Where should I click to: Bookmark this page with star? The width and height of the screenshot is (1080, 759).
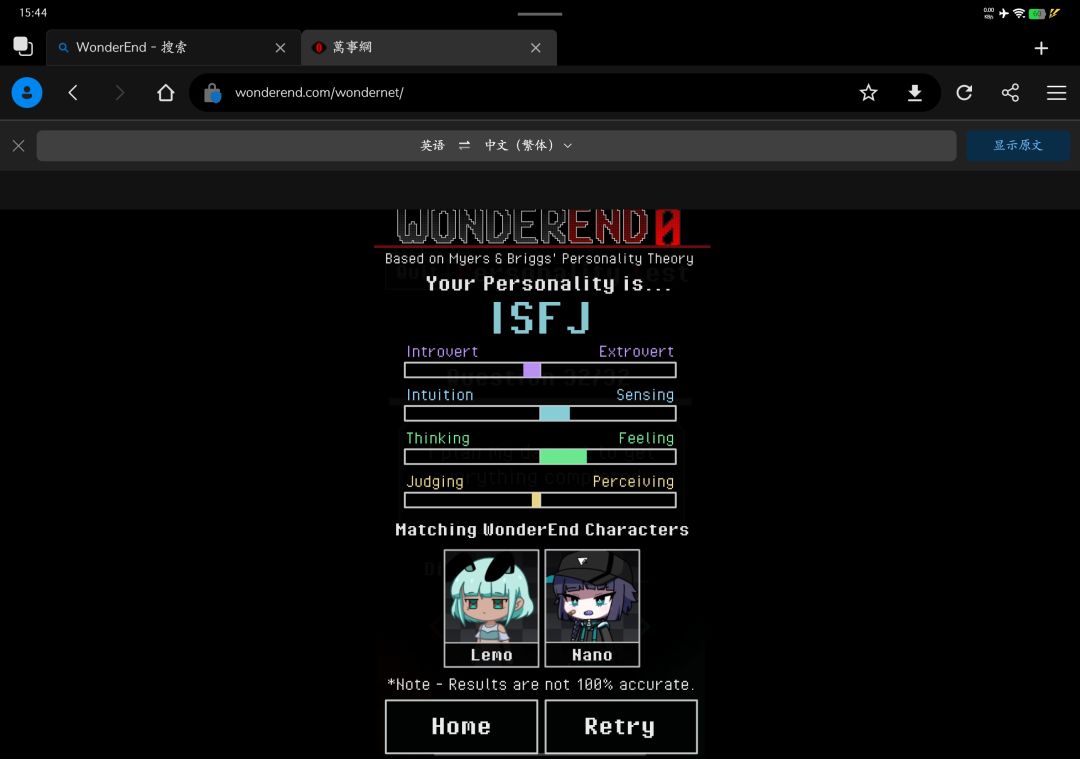pos(869,92)
